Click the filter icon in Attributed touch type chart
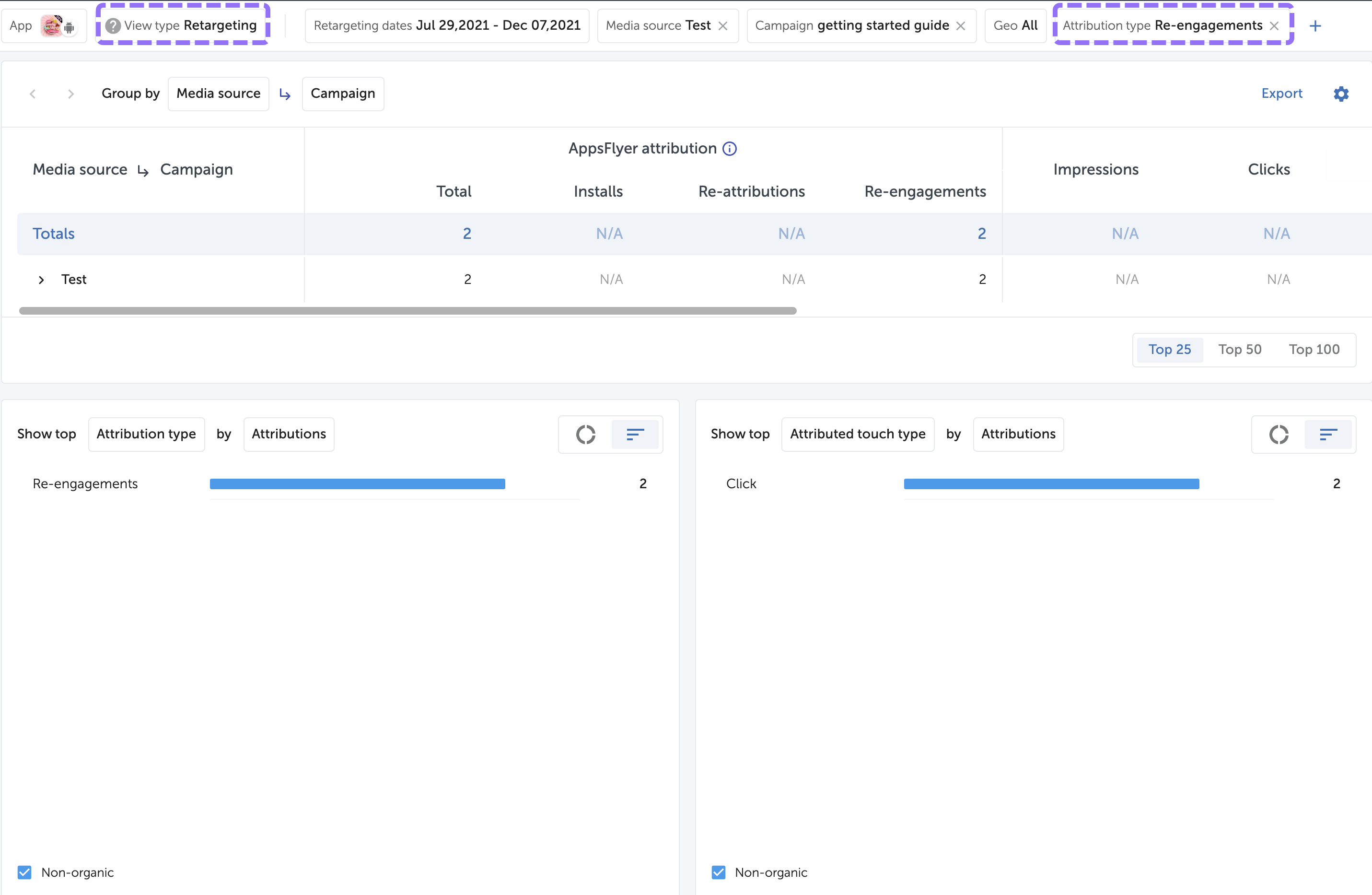 coord(1327,433)
